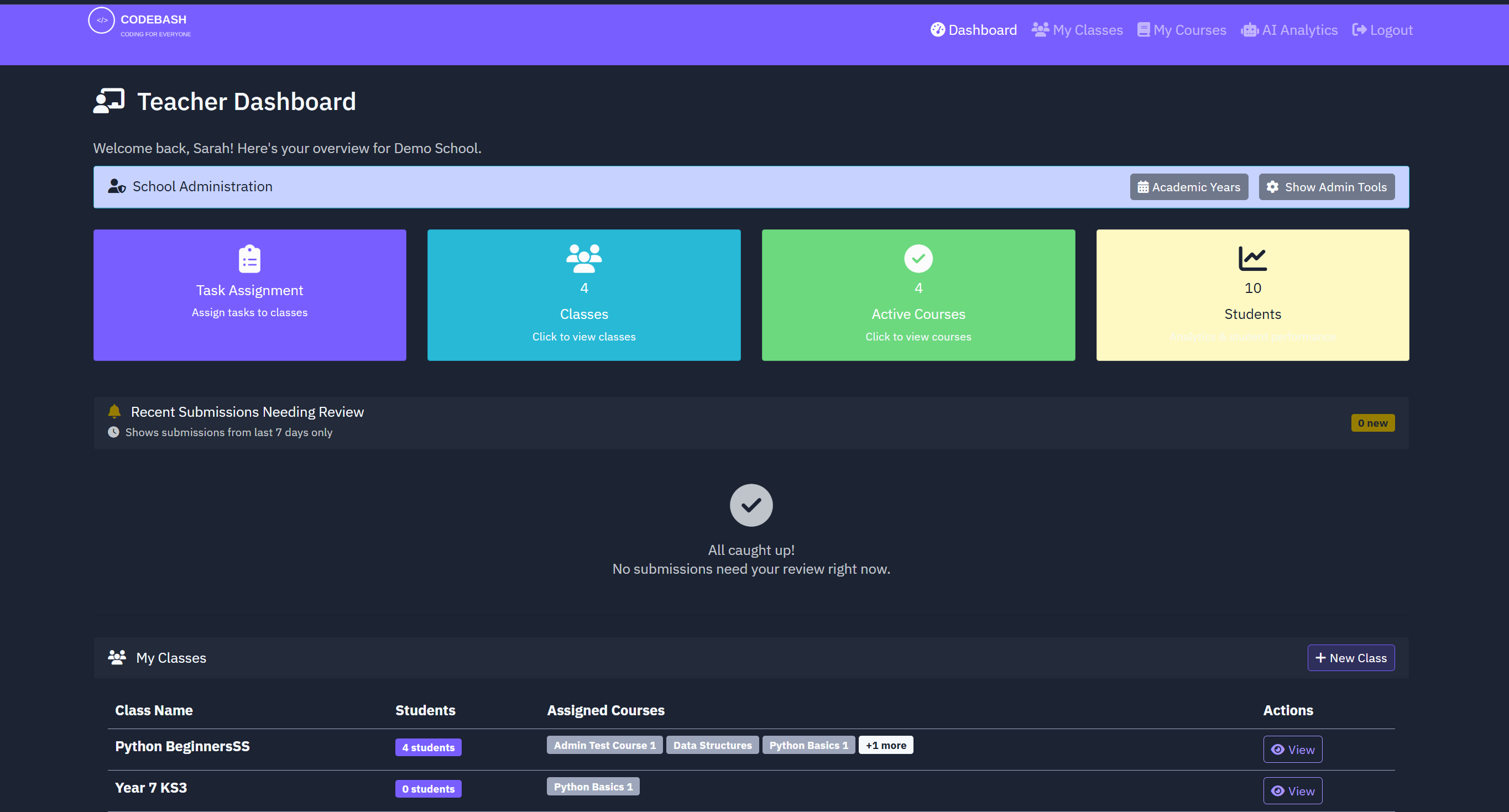1509x812 pixels.
Task: Click the Year 7 KS3 class name
Action: point(151,788)
